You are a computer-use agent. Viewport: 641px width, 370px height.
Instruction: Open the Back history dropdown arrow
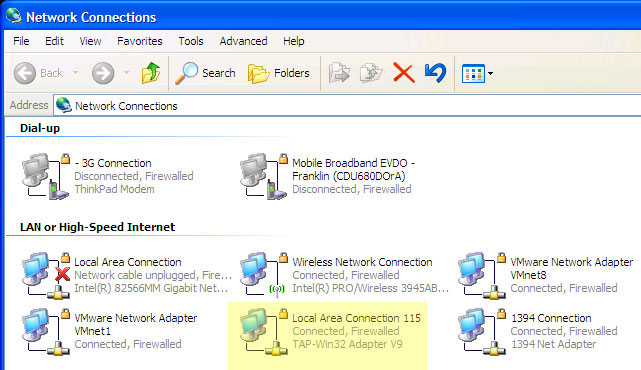coord(76,73)
